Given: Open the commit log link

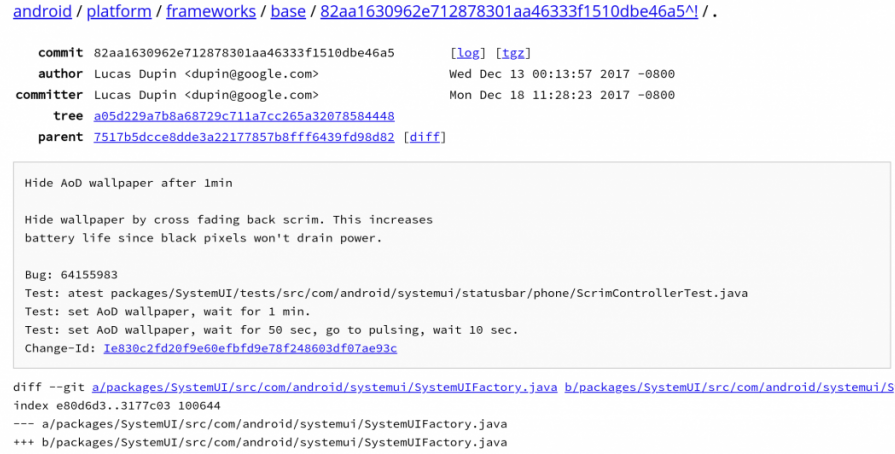Looking at the screenshot, I should (466, 53).
